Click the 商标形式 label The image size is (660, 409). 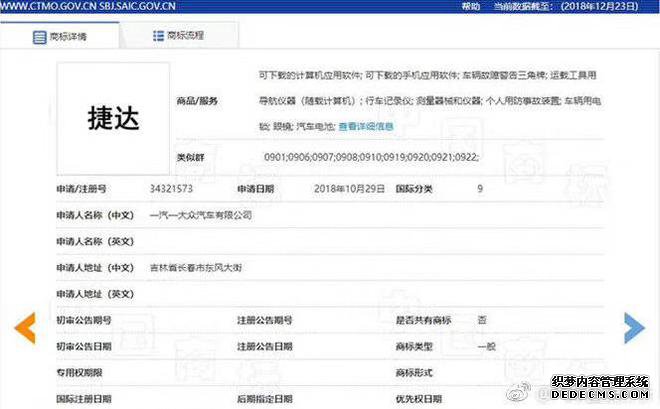click(x=414, y=372)
